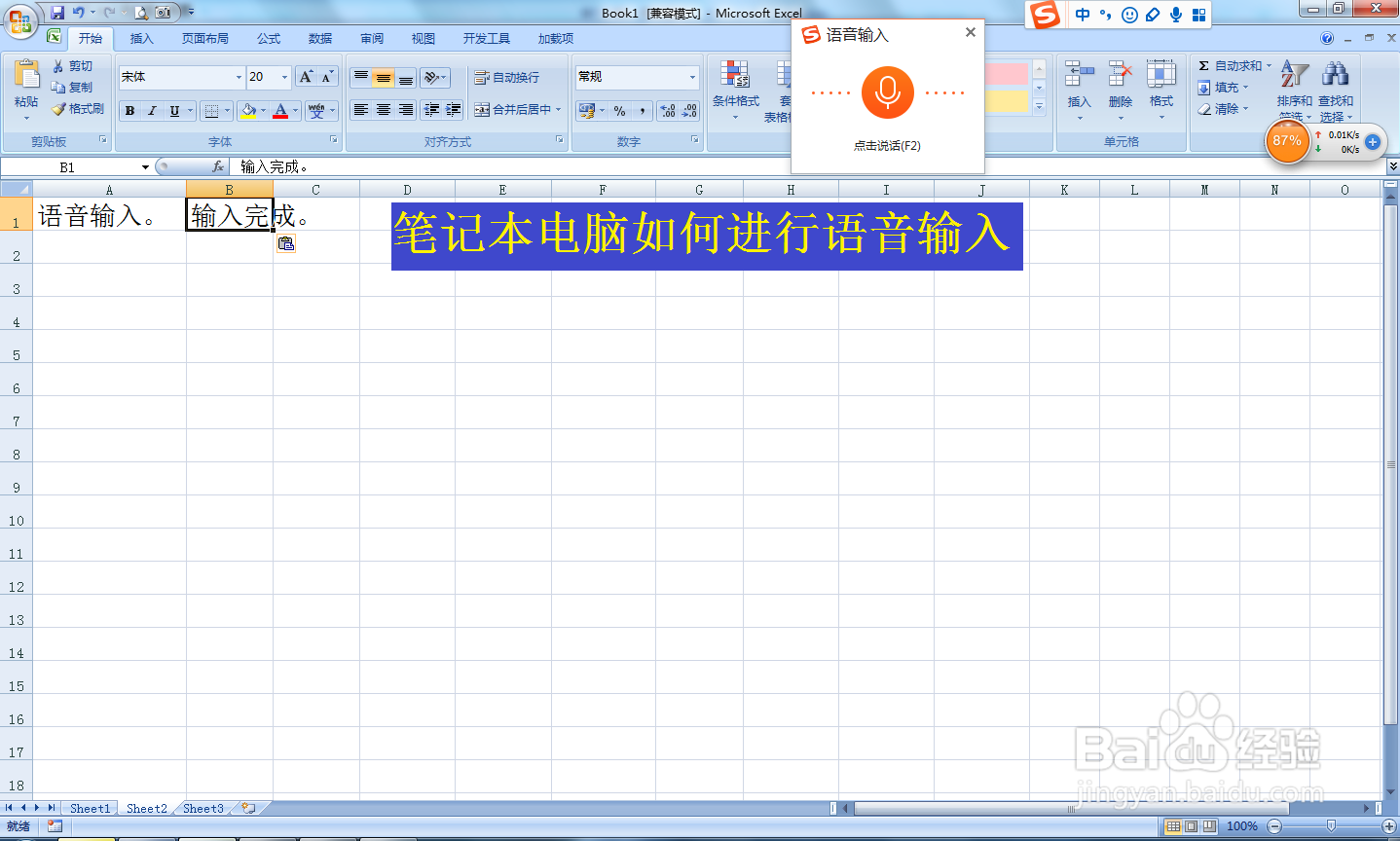The width and height of the screenshot is (1400, 841).
Task: Open 查找和选择 find and select
Action: coord(1336,91)
